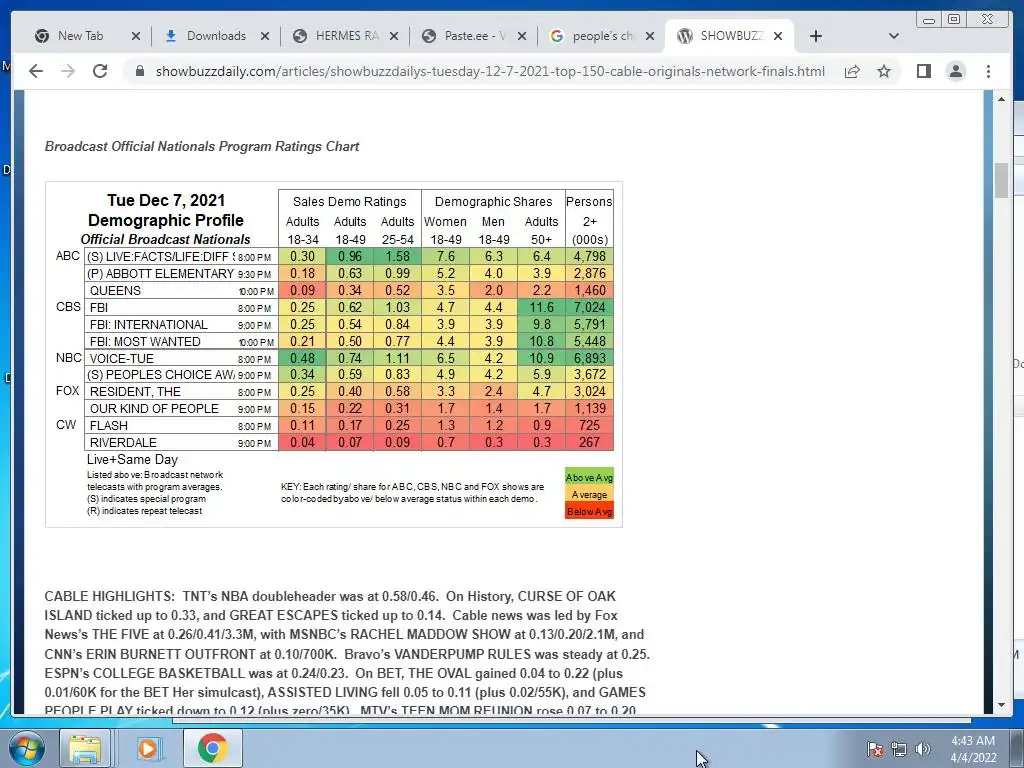Reload the current page
The width and height of the screenshot is (1024, 768).
pyautogui.click(x=100, y=71)
